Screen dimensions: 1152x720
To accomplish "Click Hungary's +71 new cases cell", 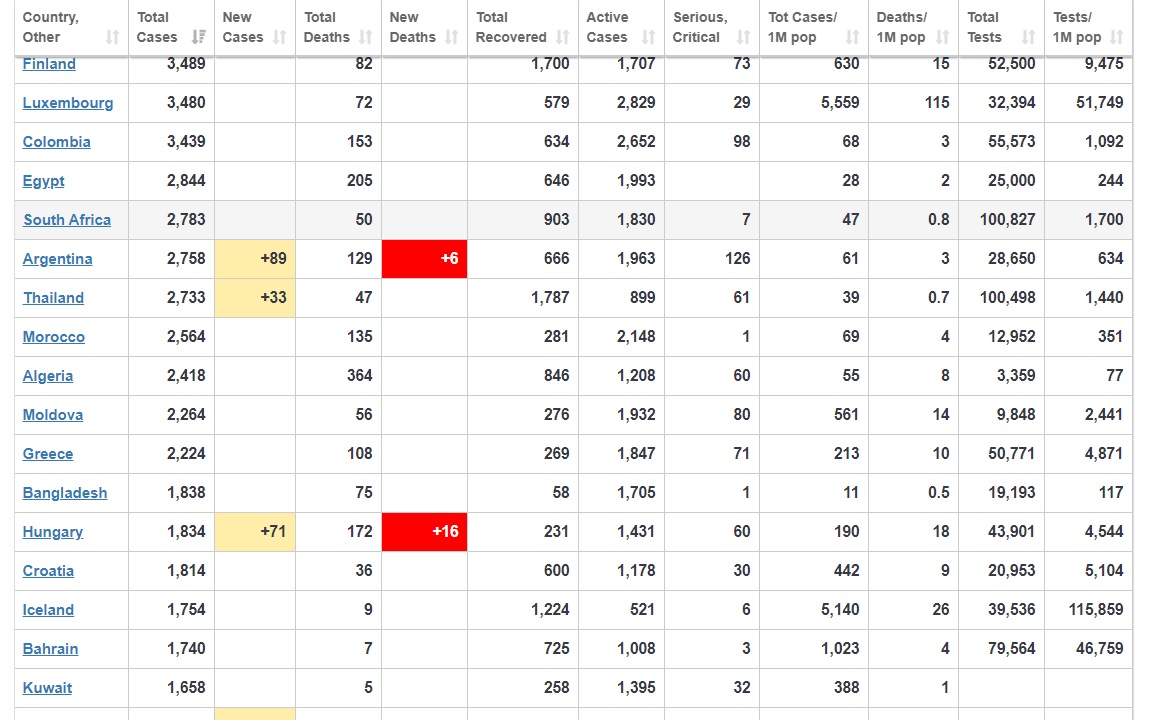I will click(255, 531).
